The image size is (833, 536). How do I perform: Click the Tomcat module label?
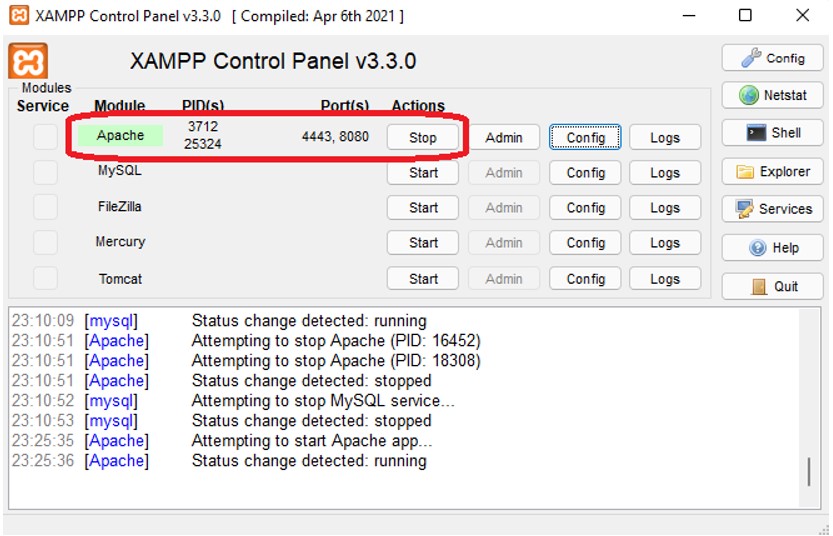(x=120, y=279)
